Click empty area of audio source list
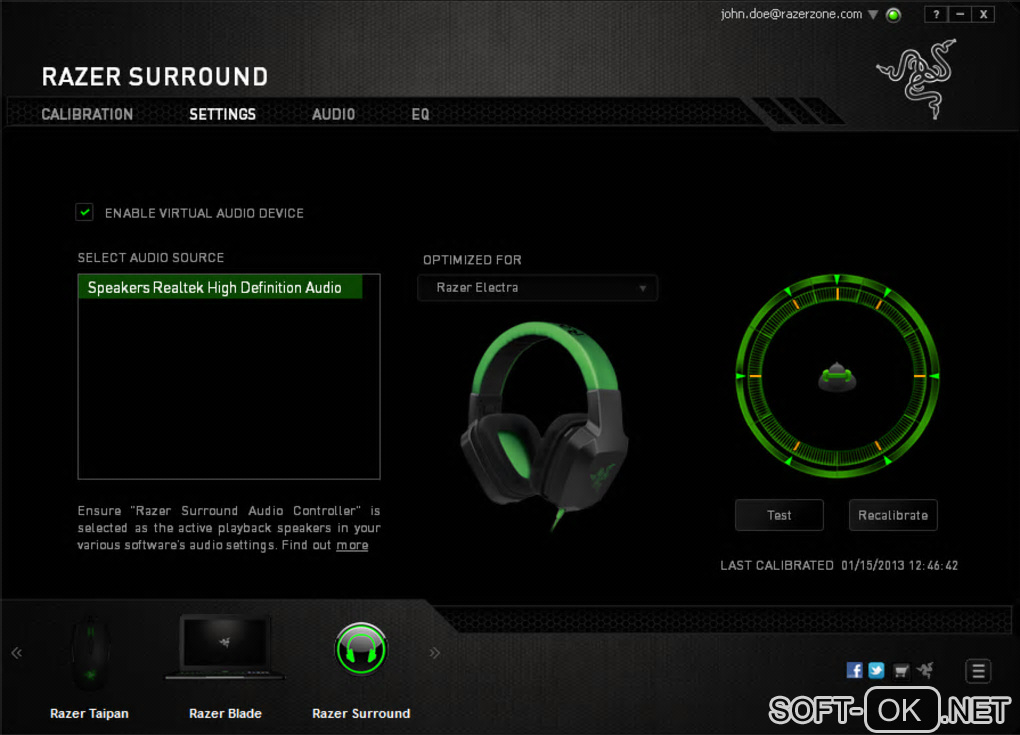 coord(228,389)
